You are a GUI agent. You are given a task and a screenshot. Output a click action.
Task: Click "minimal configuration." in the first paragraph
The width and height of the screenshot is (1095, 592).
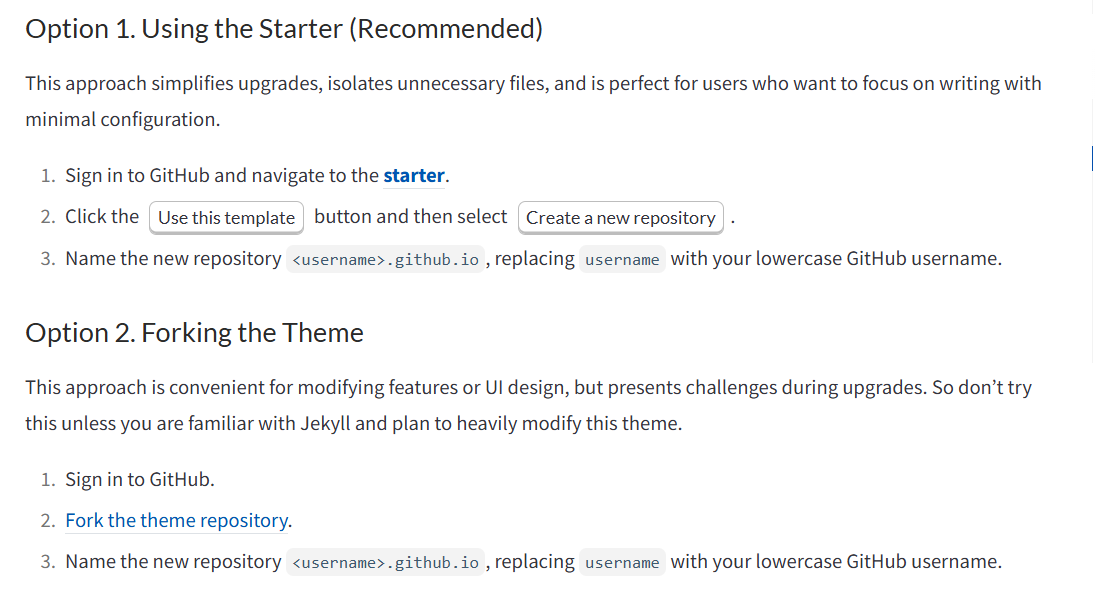tap(123, 119)
